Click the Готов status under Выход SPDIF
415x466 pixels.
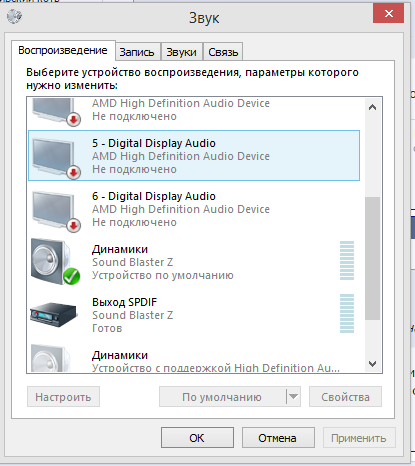[x=107, y=328]
